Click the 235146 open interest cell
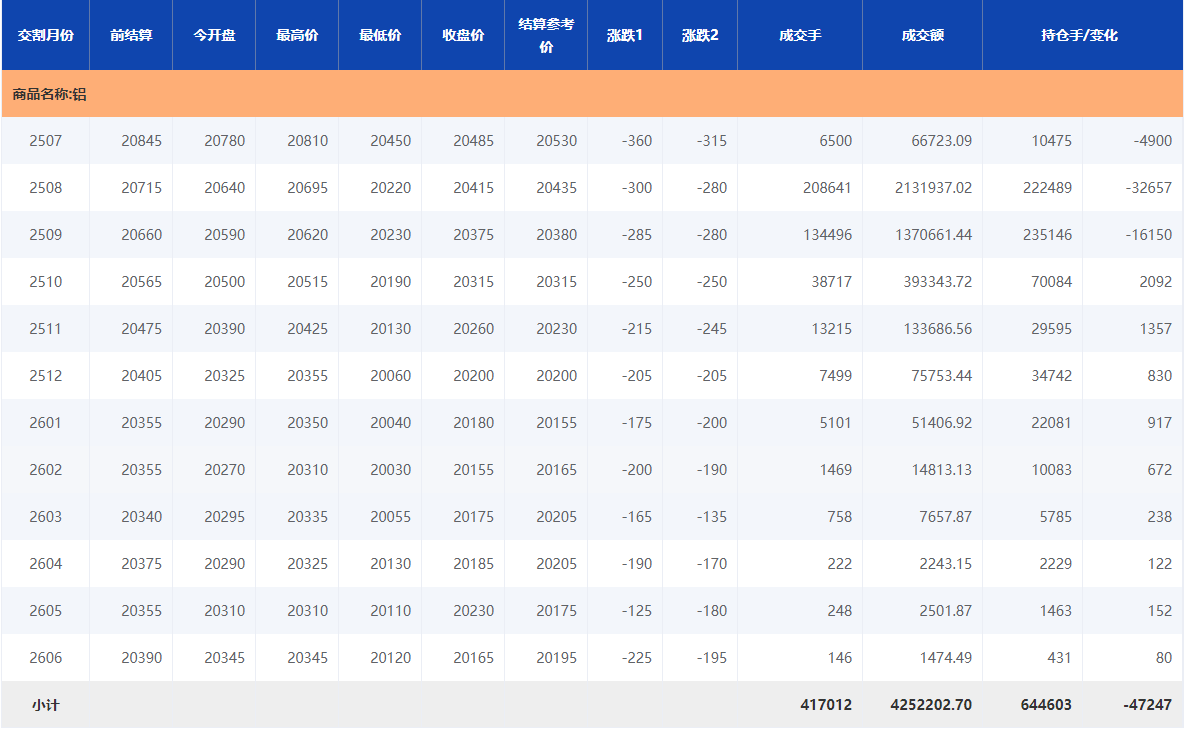The width and height of the screenshot is (1185, 729). coord(1046,235)
